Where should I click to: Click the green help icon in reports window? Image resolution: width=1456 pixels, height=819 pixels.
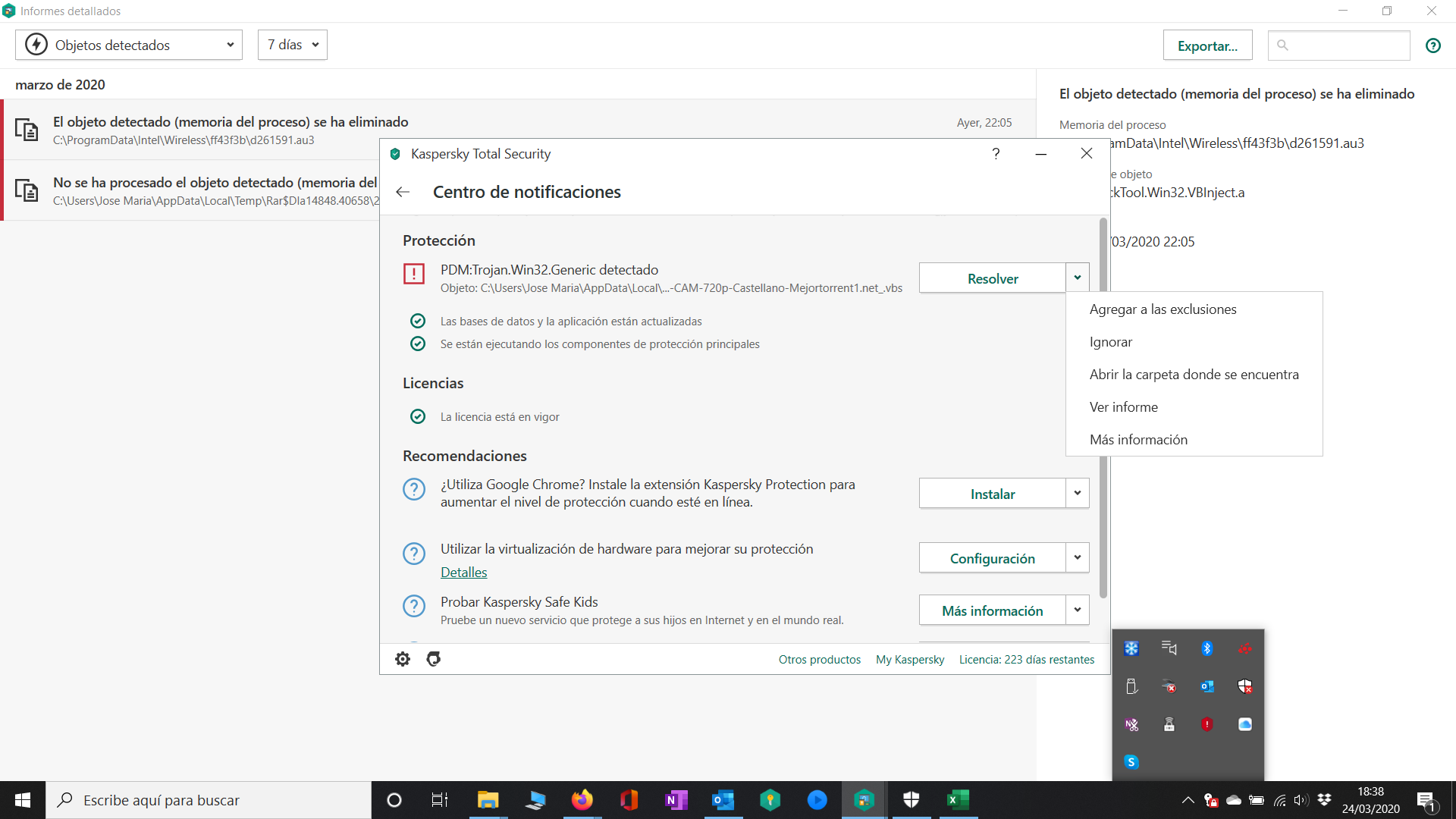[x=1432, y=45]
